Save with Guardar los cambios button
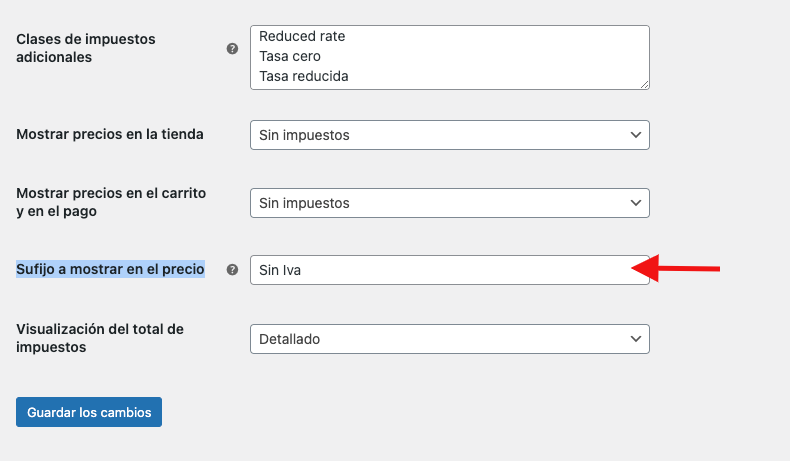Screen dimensions: 790x461 coord(89,412)
